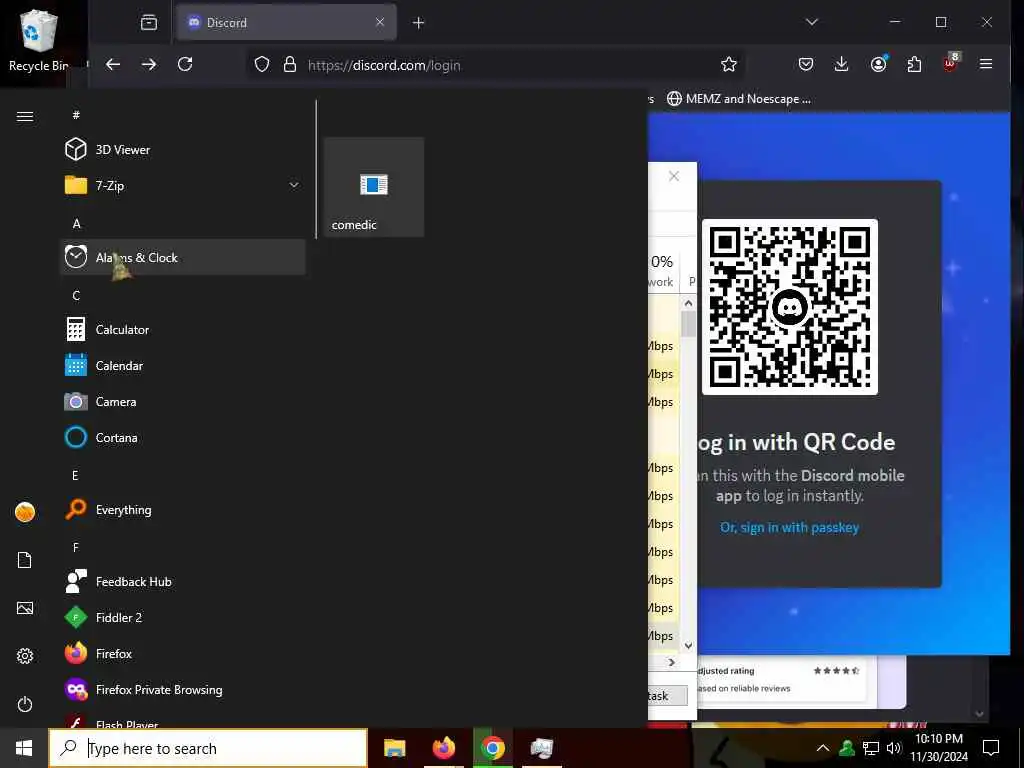Open the network tray icon
This screenshot has width=1024, height=768.
871,748
